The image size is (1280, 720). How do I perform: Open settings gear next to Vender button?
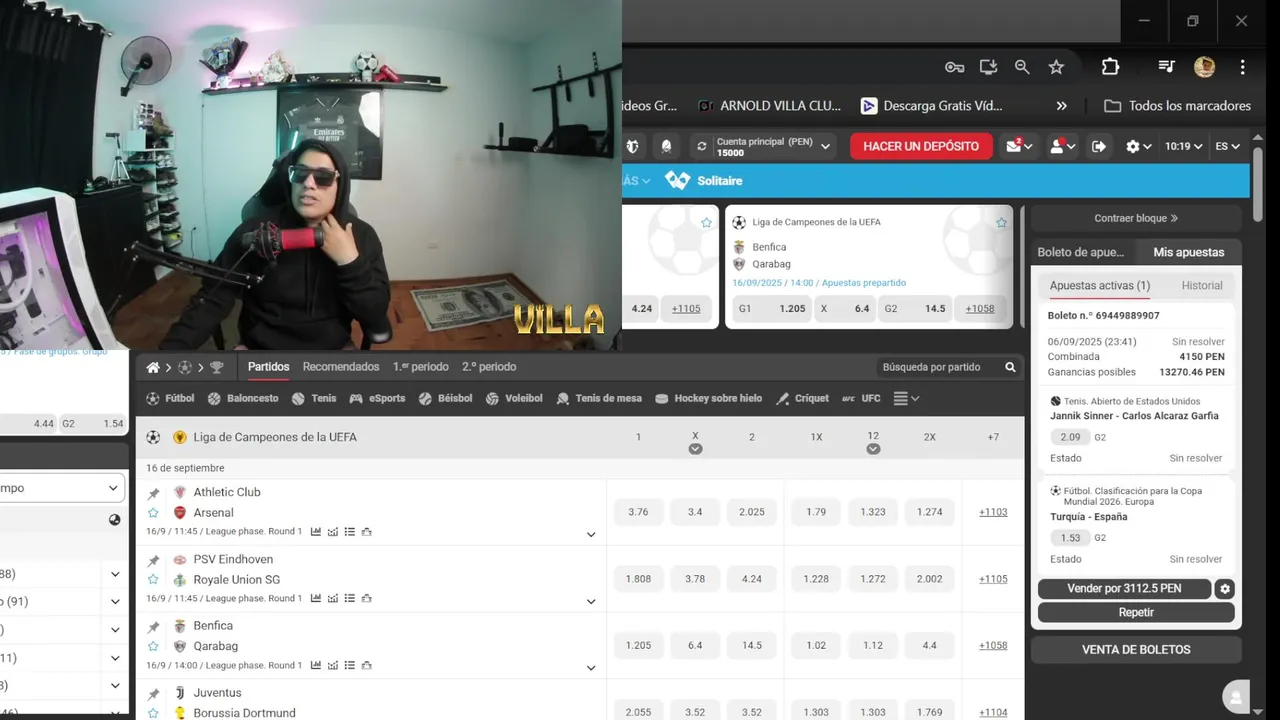pos(1225,589)
